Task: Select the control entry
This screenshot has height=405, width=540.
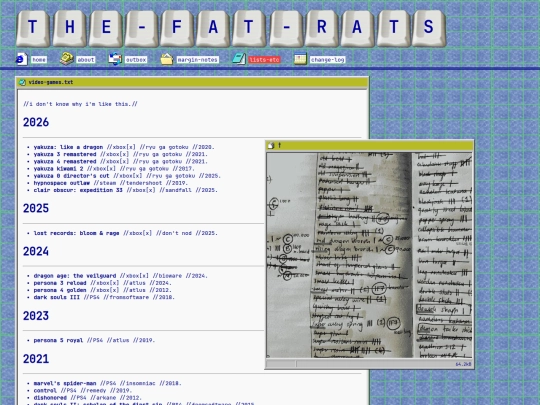Action: click(x=83, y=391)
